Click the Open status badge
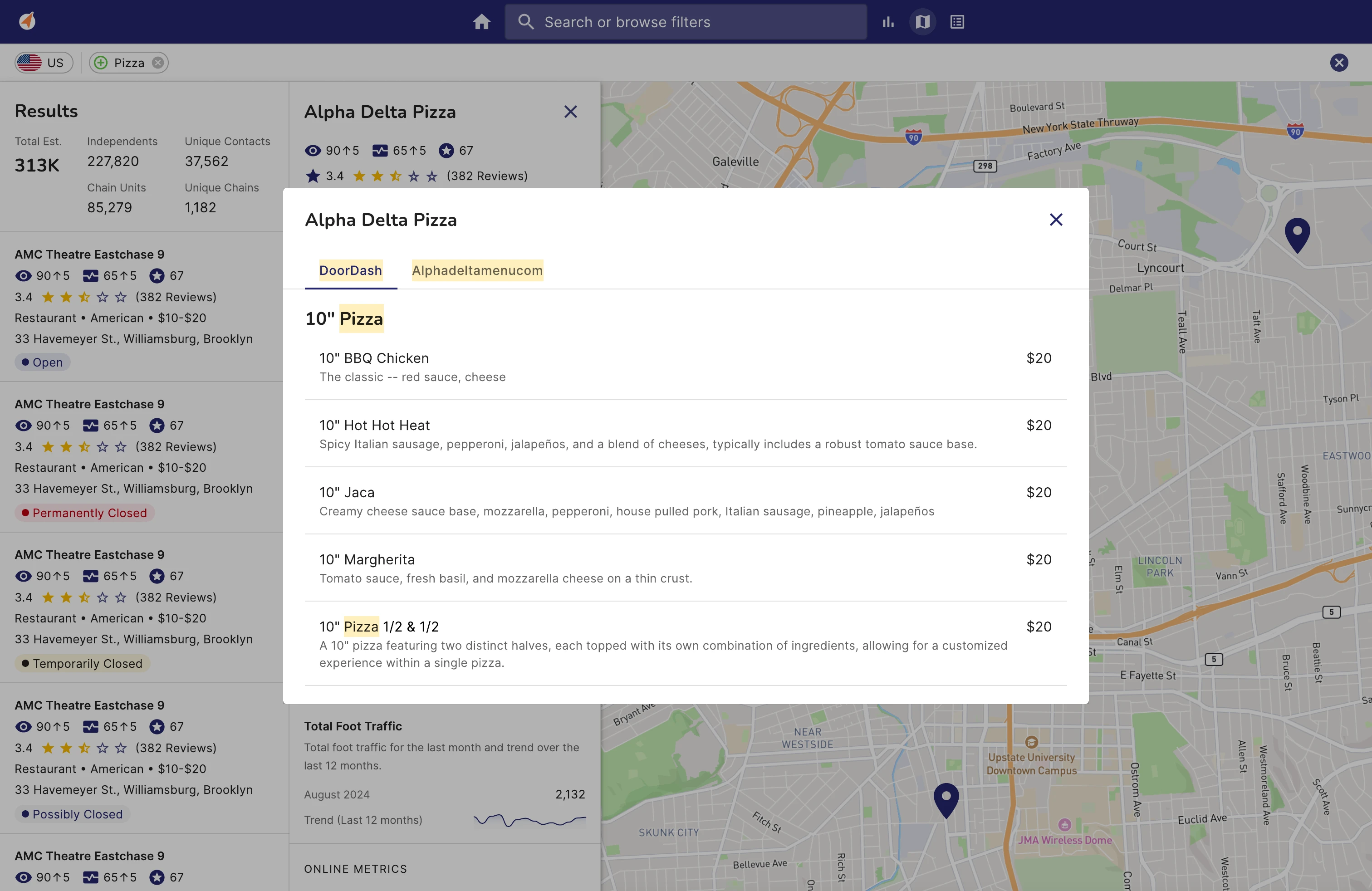The height and width of the screenshot is (891, 1372). (42, 362)
